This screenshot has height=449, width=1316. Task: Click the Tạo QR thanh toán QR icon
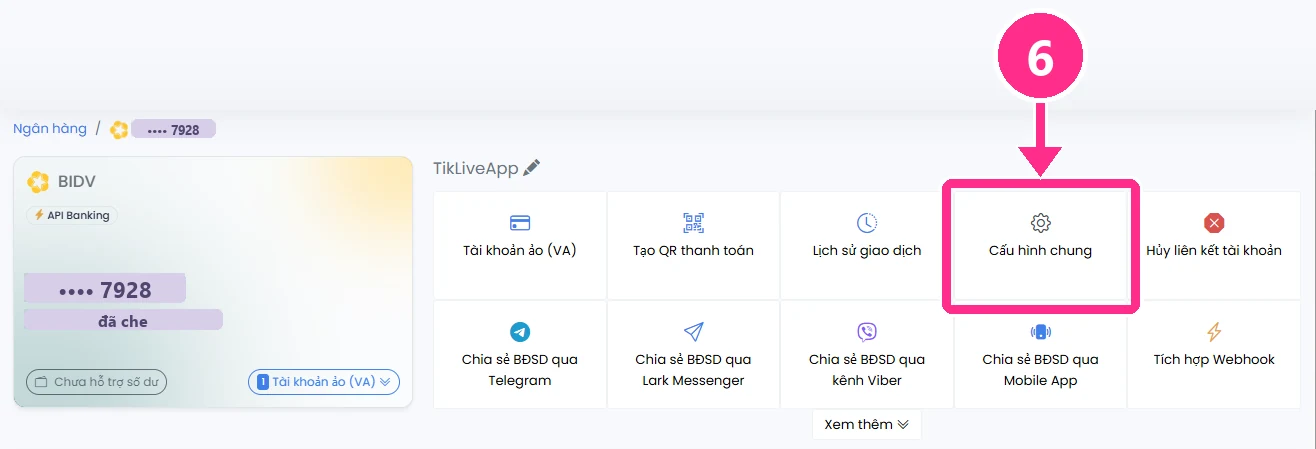click(693, 223)
